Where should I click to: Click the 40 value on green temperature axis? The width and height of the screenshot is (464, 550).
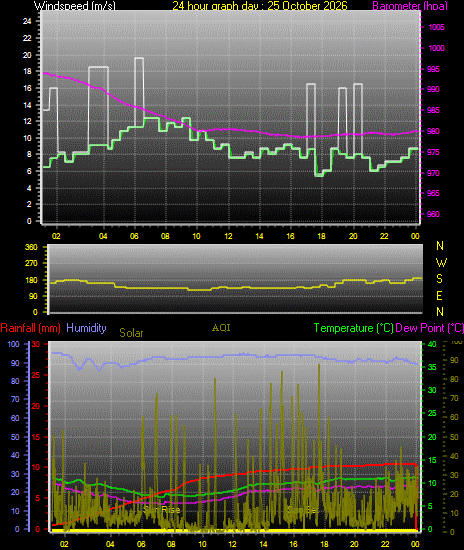pyautogui.click(x=432, y=344)
